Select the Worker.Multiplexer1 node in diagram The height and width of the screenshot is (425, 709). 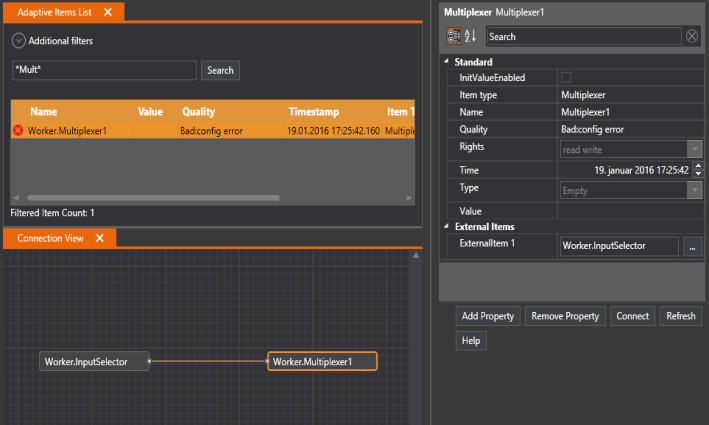tap(322, 361)
